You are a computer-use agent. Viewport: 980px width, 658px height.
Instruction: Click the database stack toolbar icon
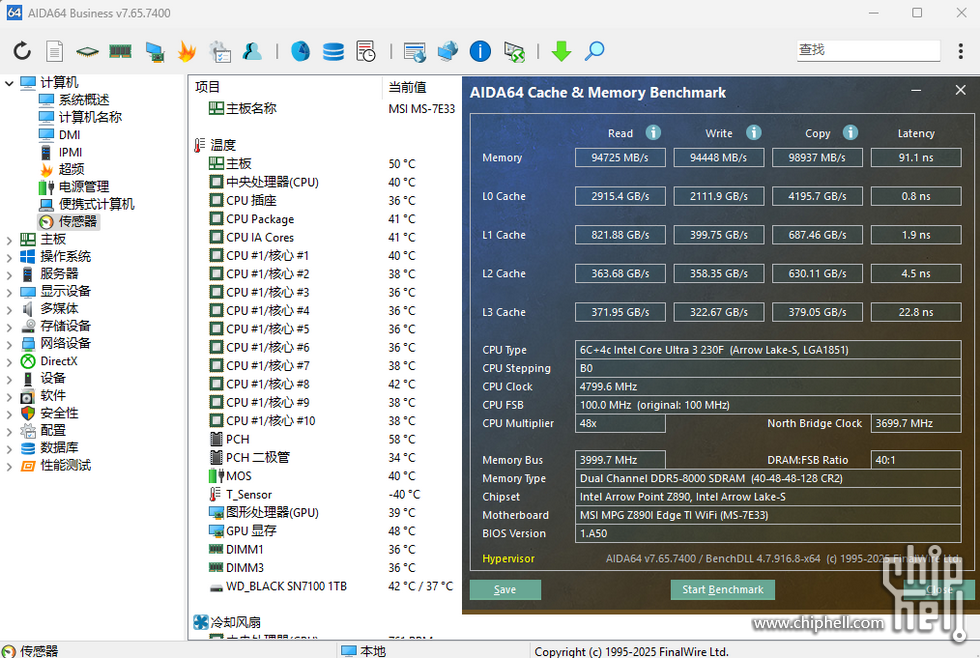click(x=333, y=51)
